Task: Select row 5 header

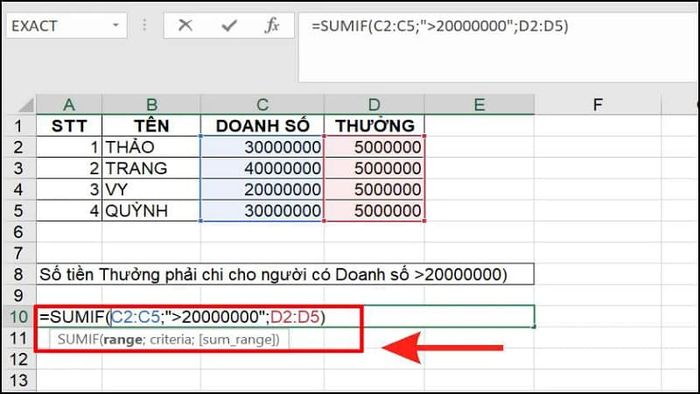Action: [x=18, y=211]
